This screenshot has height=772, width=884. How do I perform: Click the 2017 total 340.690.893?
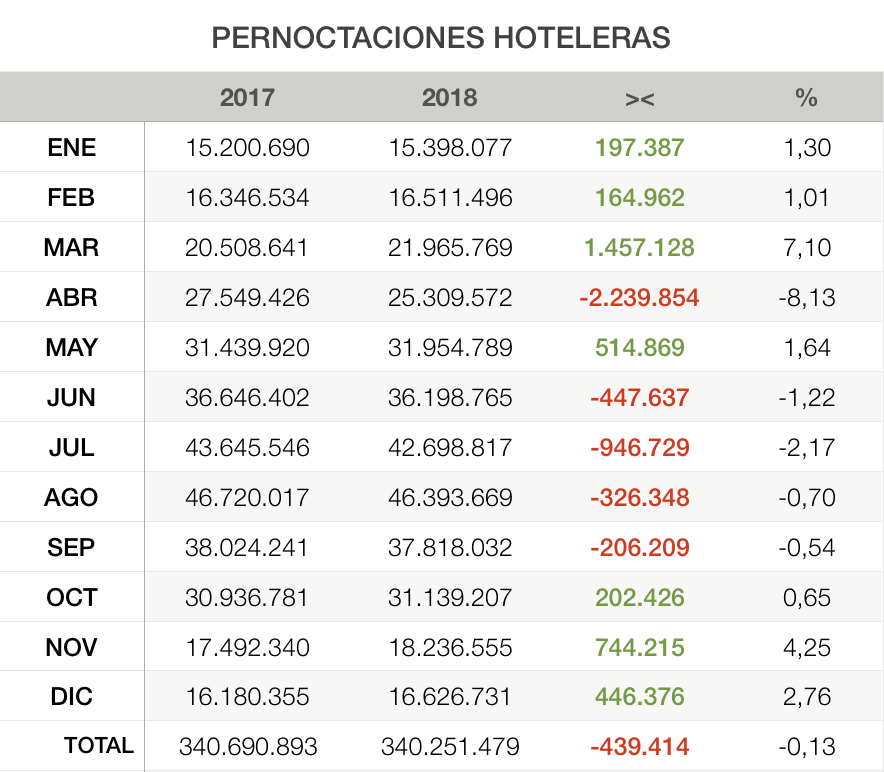[x=247, y=746]
